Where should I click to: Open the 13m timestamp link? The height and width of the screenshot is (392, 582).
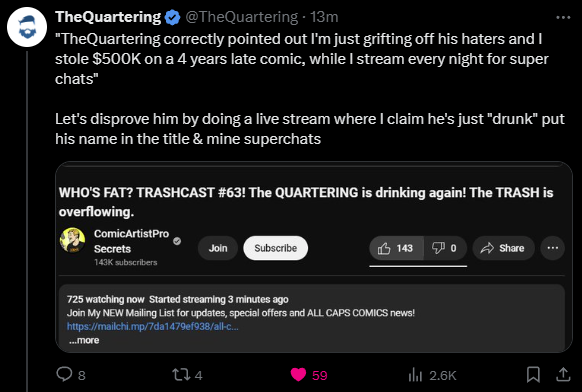click(324, 17)
